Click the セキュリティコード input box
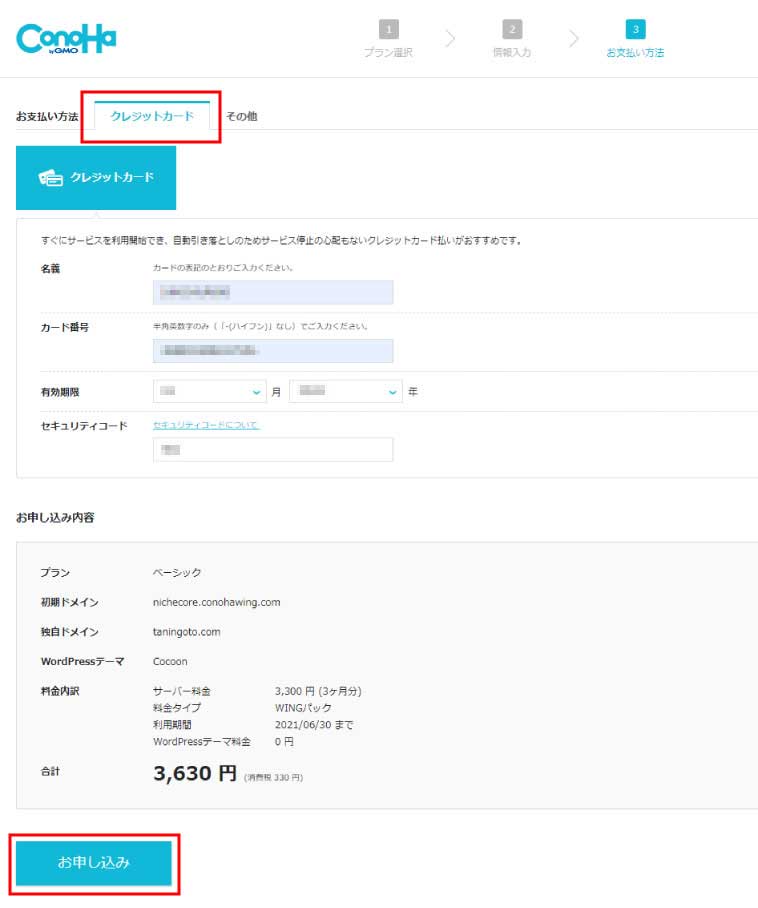758x908 pixels. point(273,450)
